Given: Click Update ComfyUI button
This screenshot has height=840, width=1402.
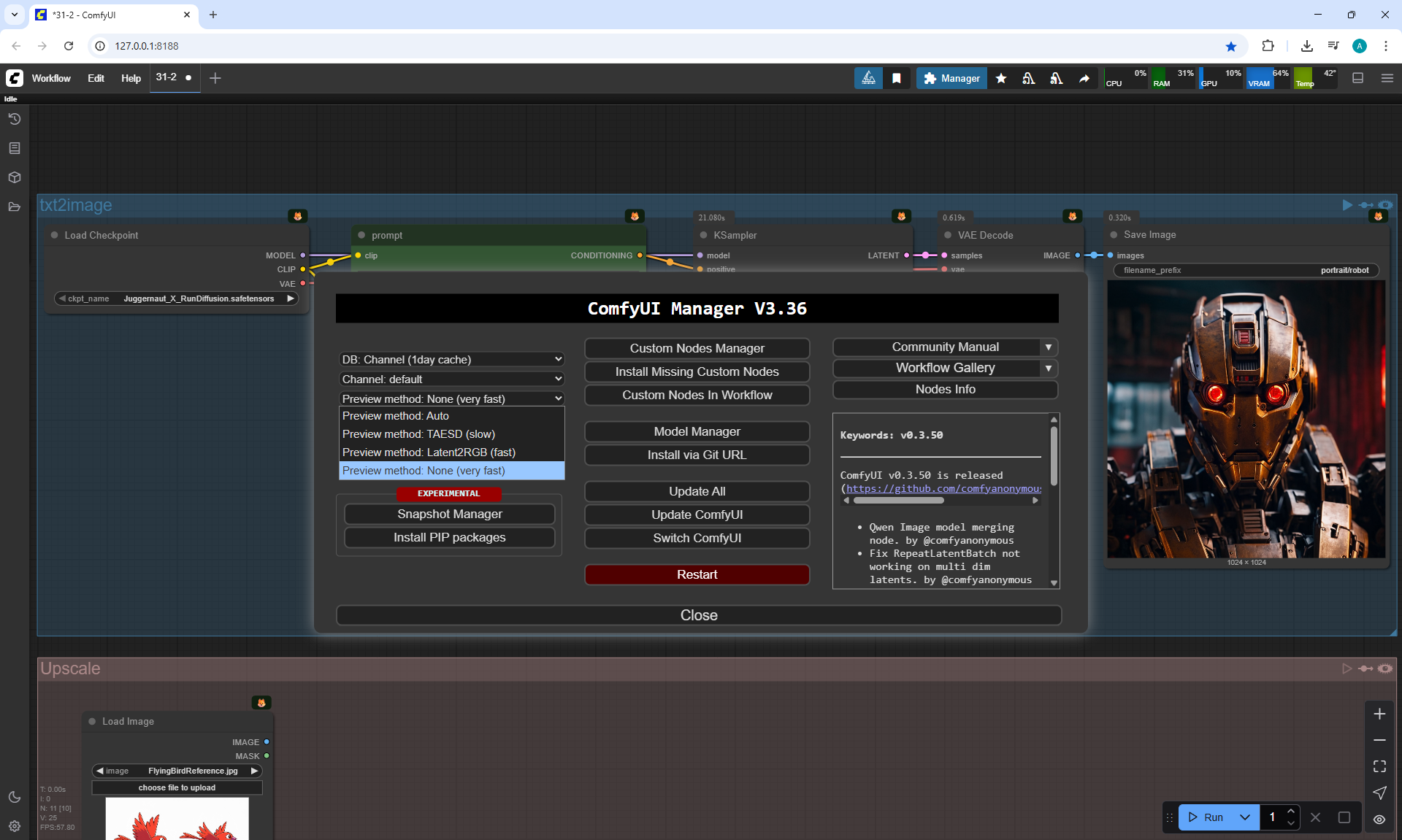Looking at the screenshot, I should tap(697, 515).
